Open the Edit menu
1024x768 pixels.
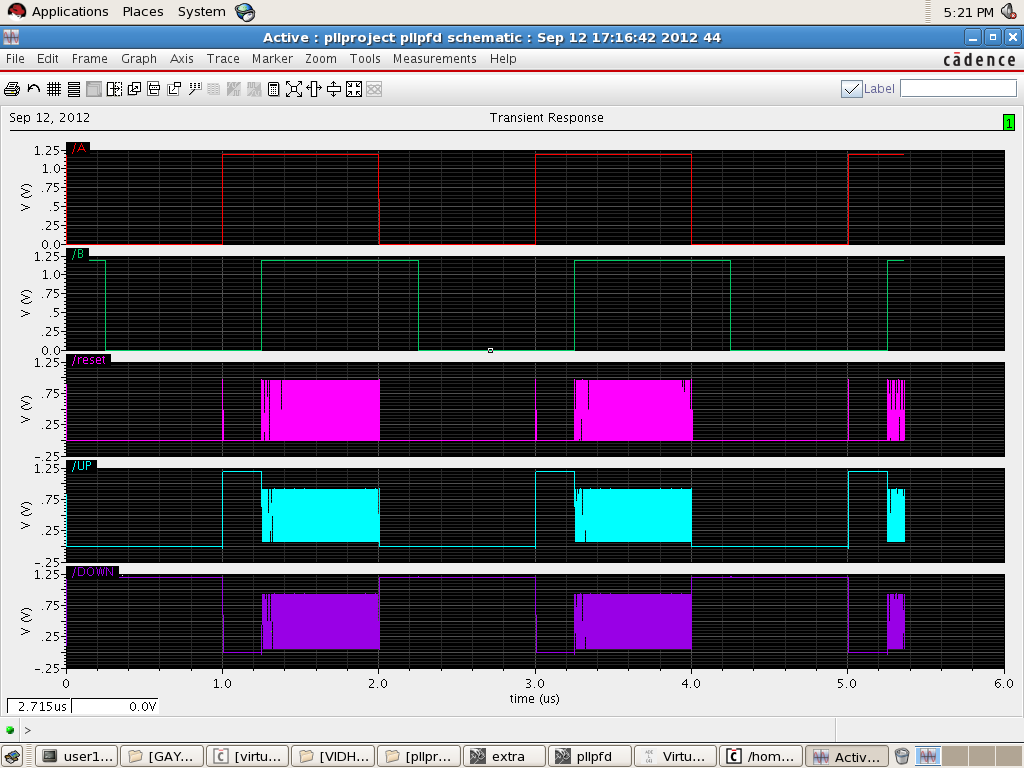48,59
